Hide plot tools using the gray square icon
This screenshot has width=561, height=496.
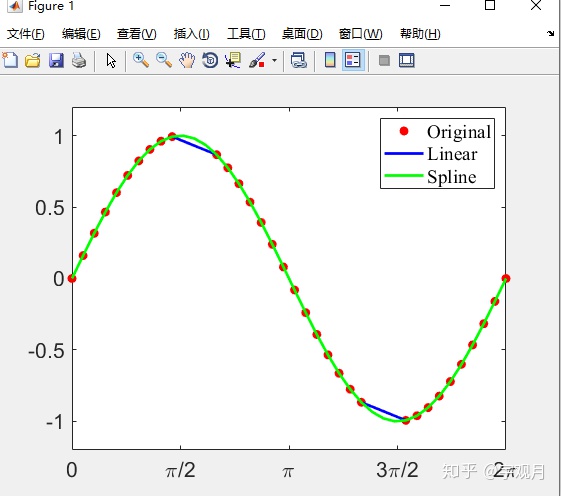384,60
